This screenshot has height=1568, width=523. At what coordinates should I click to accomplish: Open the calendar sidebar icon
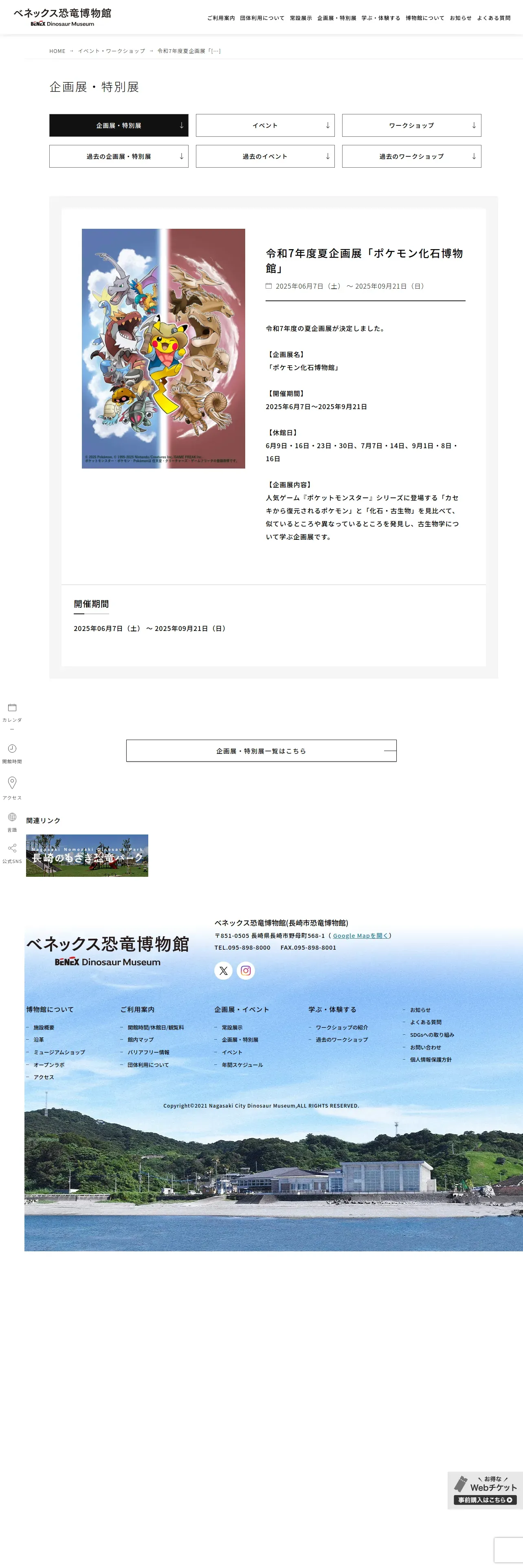pyautogui.click(x=11, y=707)
